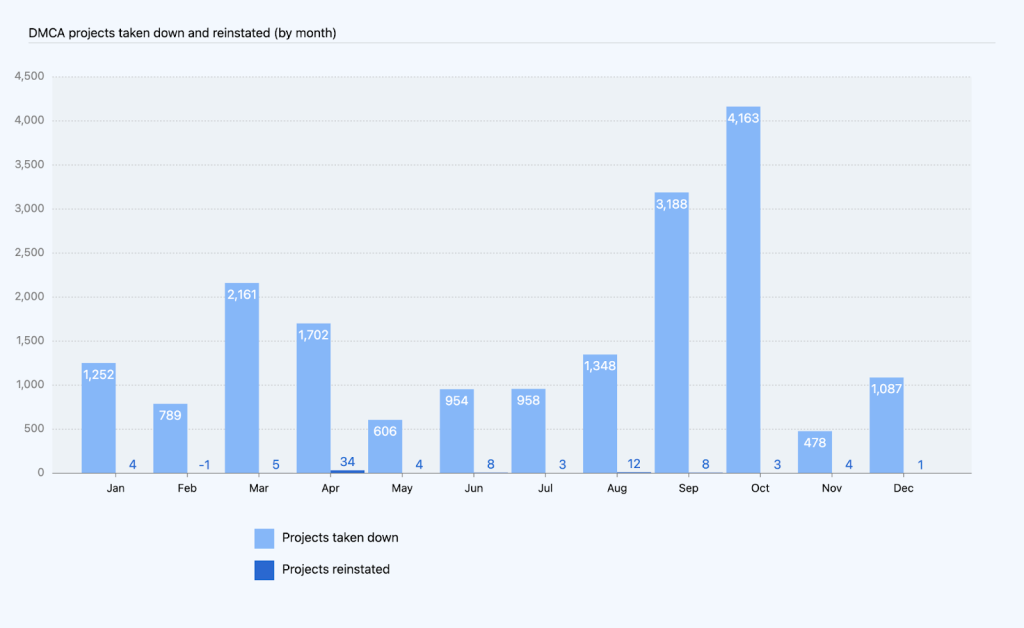Screen dimensions: 1024x628
Task: Select the April reinstated bar showing 34
Action: [x=348, y=471]
